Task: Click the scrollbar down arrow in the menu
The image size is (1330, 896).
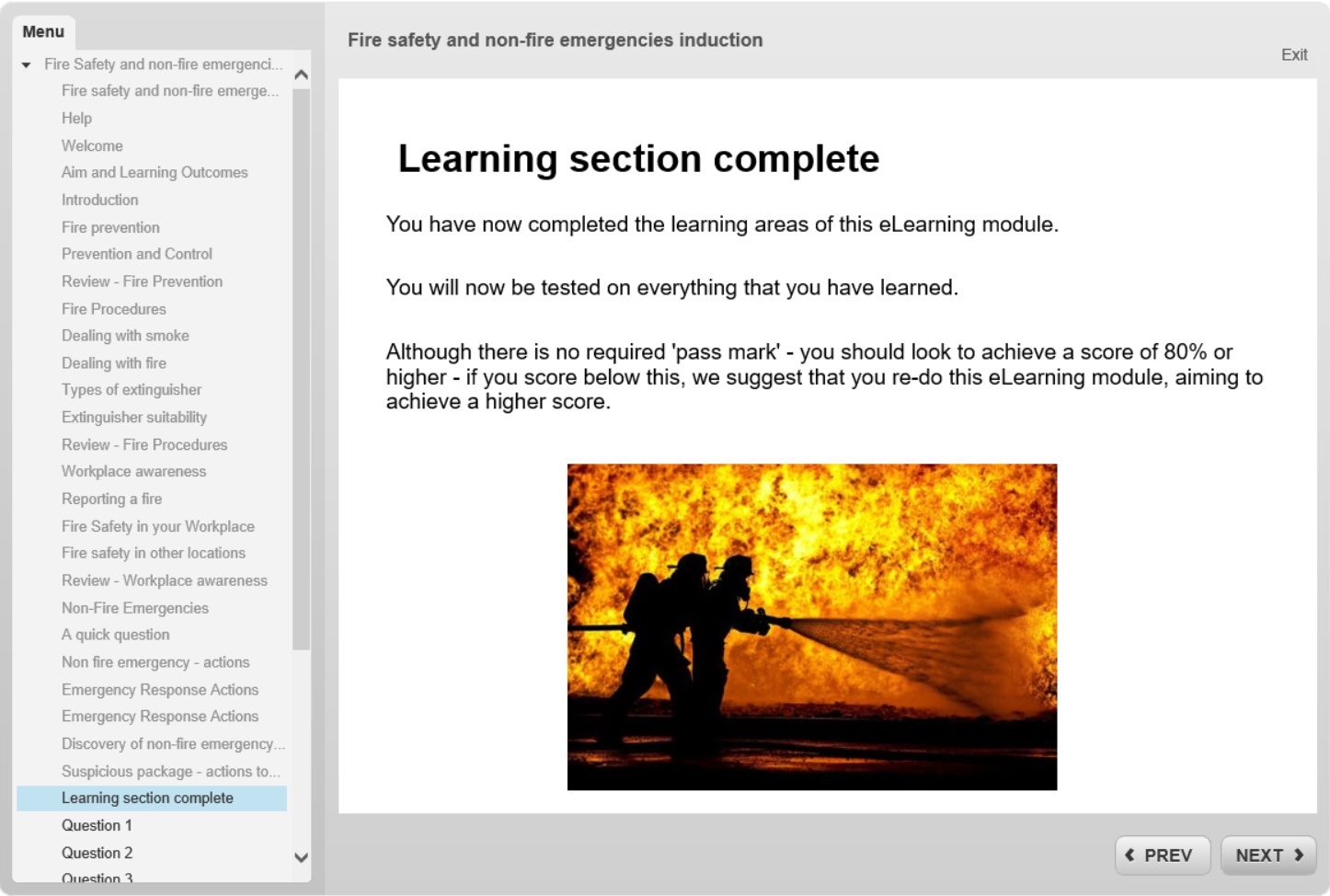Action: click(x=301, y=858)
